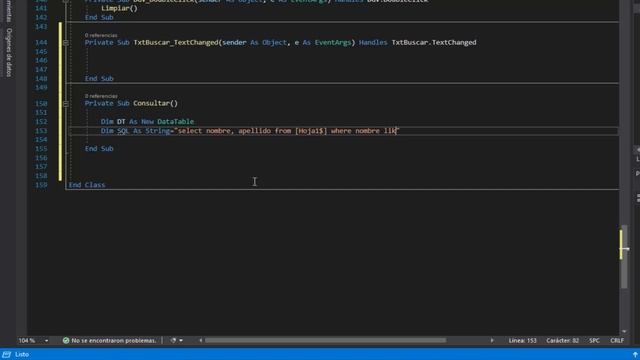Click the vertical scrollbar thumb
Viewport: 640px width, 360px height.
coord(624,256)
